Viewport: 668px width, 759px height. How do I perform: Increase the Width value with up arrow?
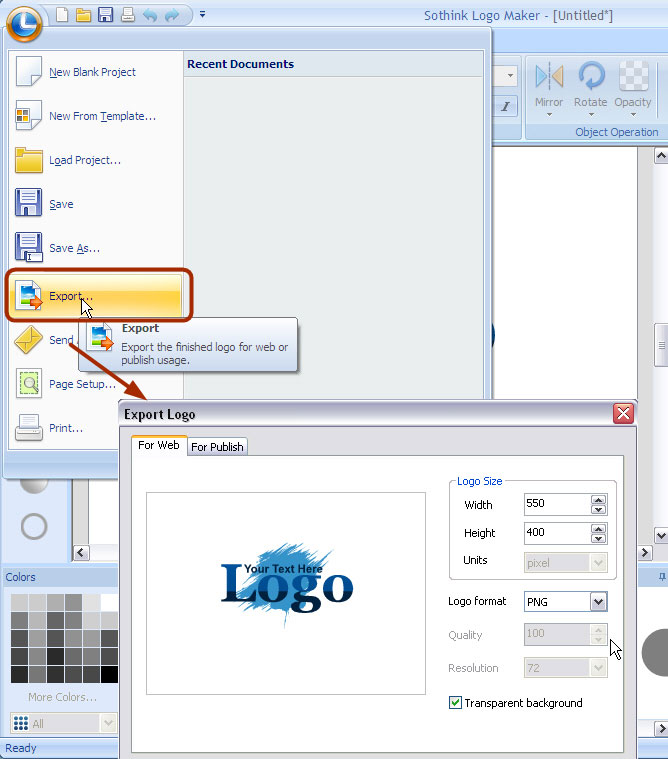(x=599, y=500)
